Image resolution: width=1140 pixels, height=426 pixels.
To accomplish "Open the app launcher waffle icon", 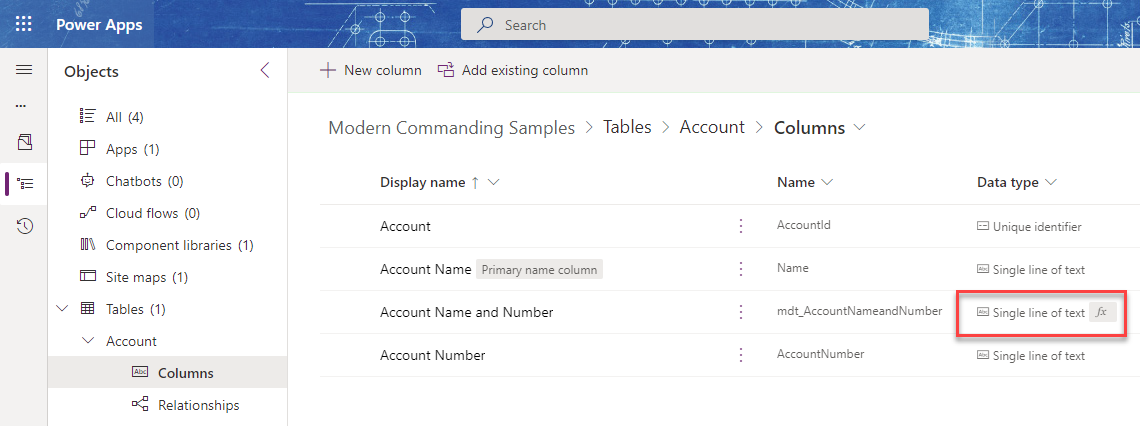I will click(x=24, y=24).
